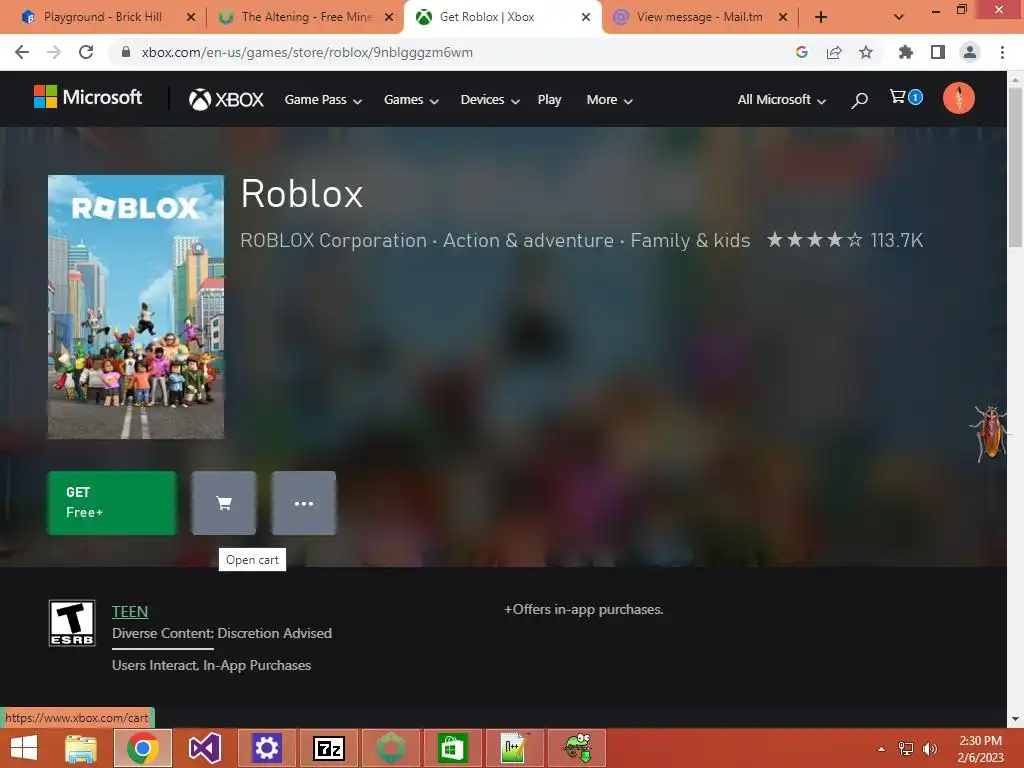1024x768 pixels.
Task: Click the Roblox box art image
Action: [x=136, y=307]
